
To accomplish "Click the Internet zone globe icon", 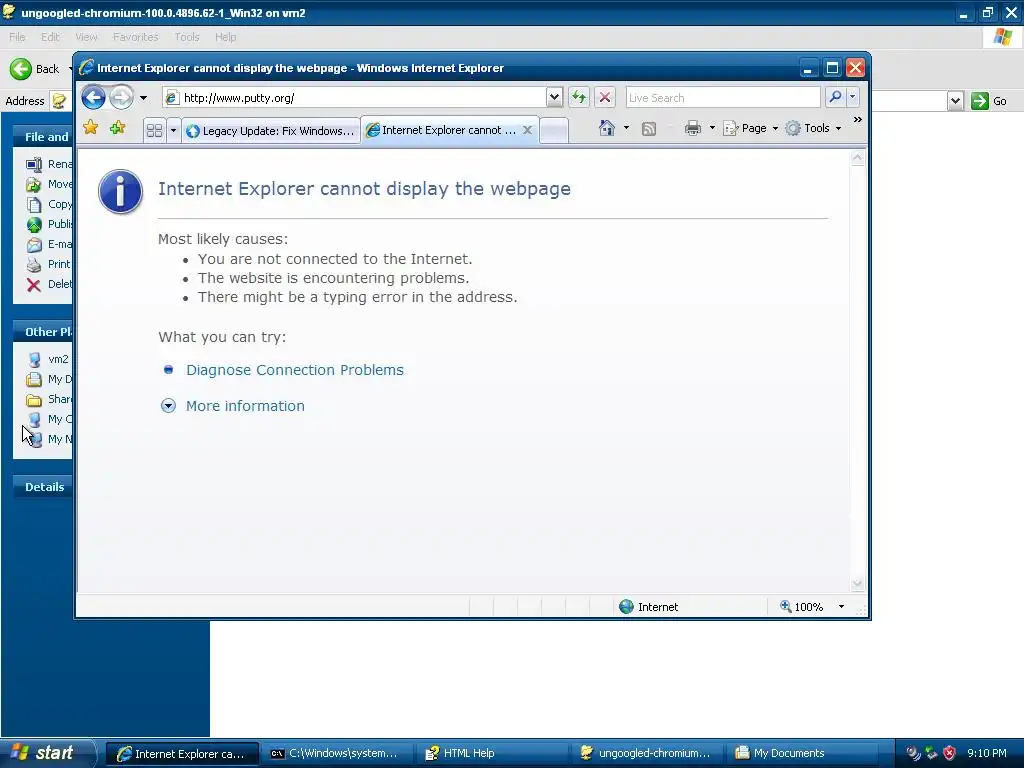I will tap(626, 607).
